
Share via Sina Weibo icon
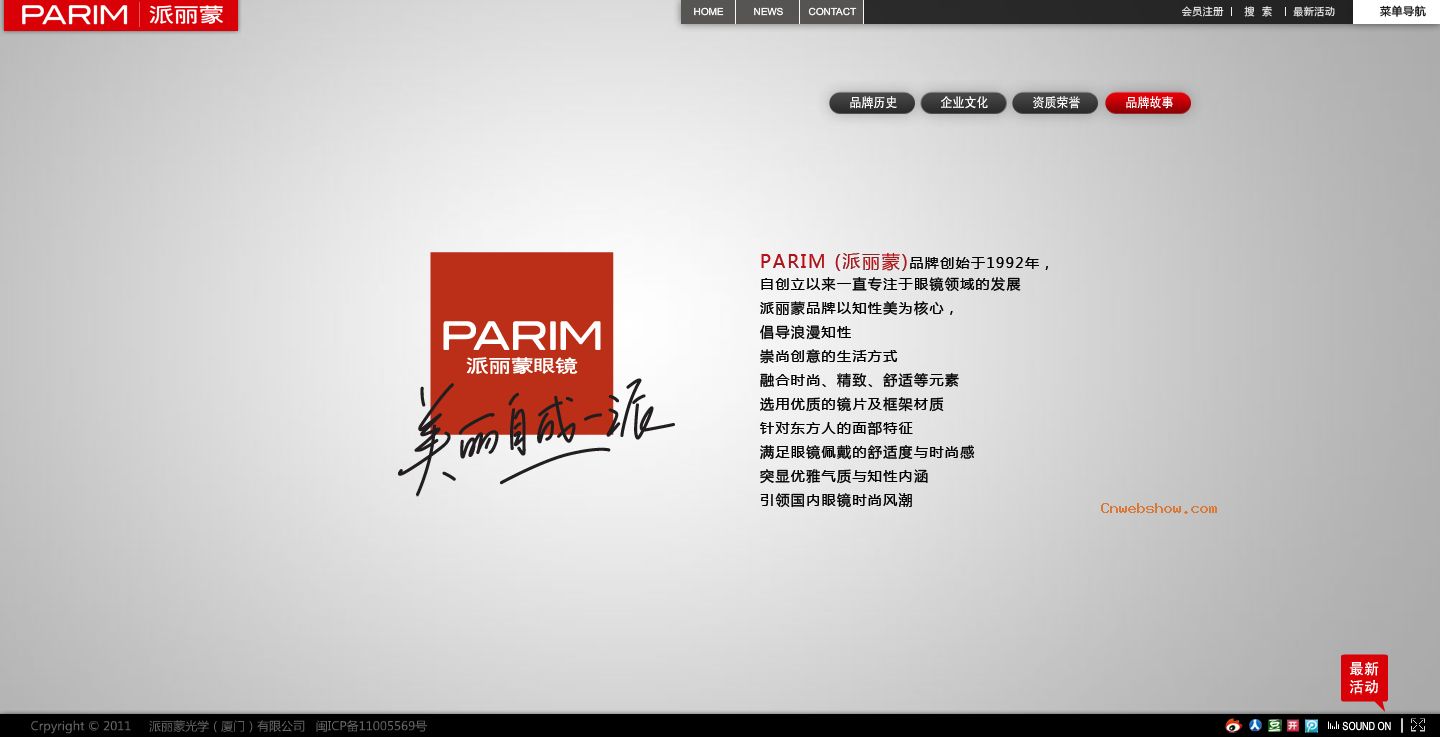tap(1233, 726)
